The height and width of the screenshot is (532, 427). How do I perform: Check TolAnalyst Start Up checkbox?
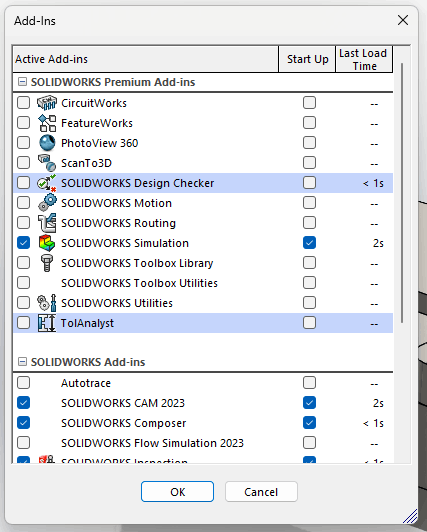coord(309,323)
